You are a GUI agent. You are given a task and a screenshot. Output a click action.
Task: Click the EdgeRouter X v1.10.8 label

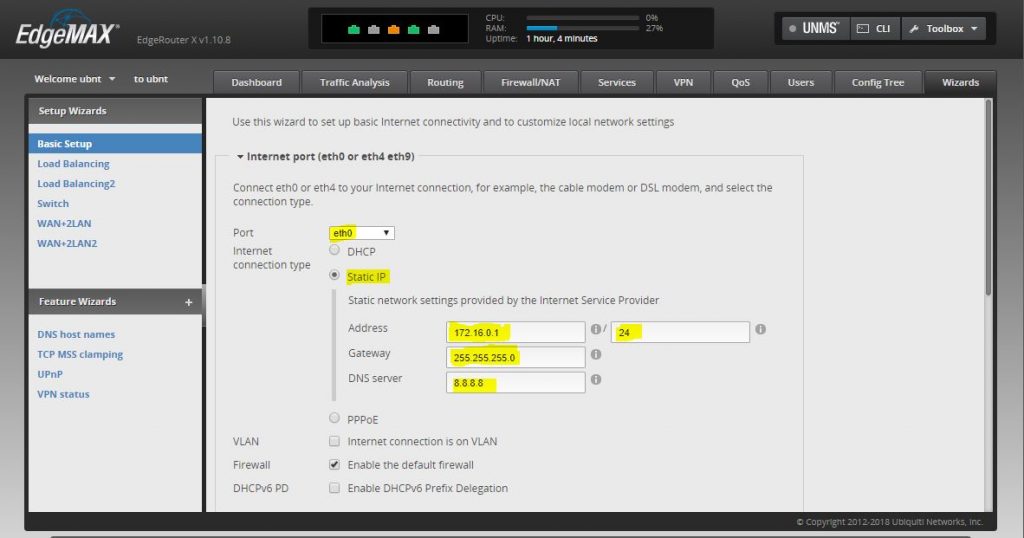[x=184, y=40]
